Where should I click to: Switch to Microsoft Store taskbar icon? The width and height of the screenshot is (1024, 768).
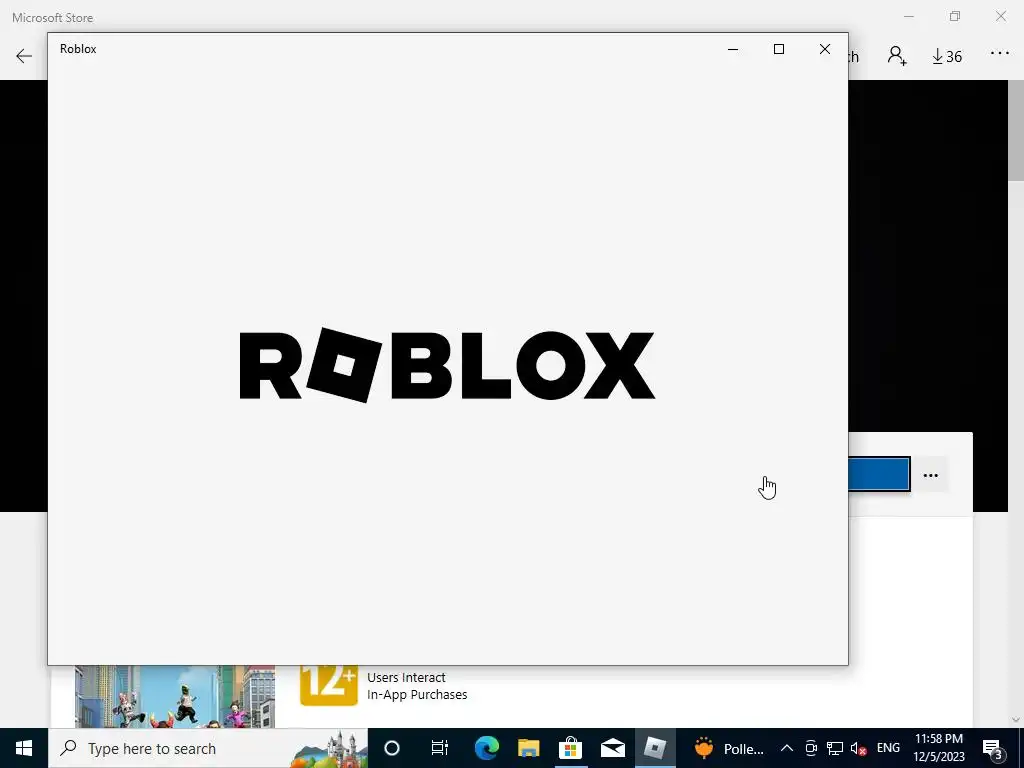(570, 748)
